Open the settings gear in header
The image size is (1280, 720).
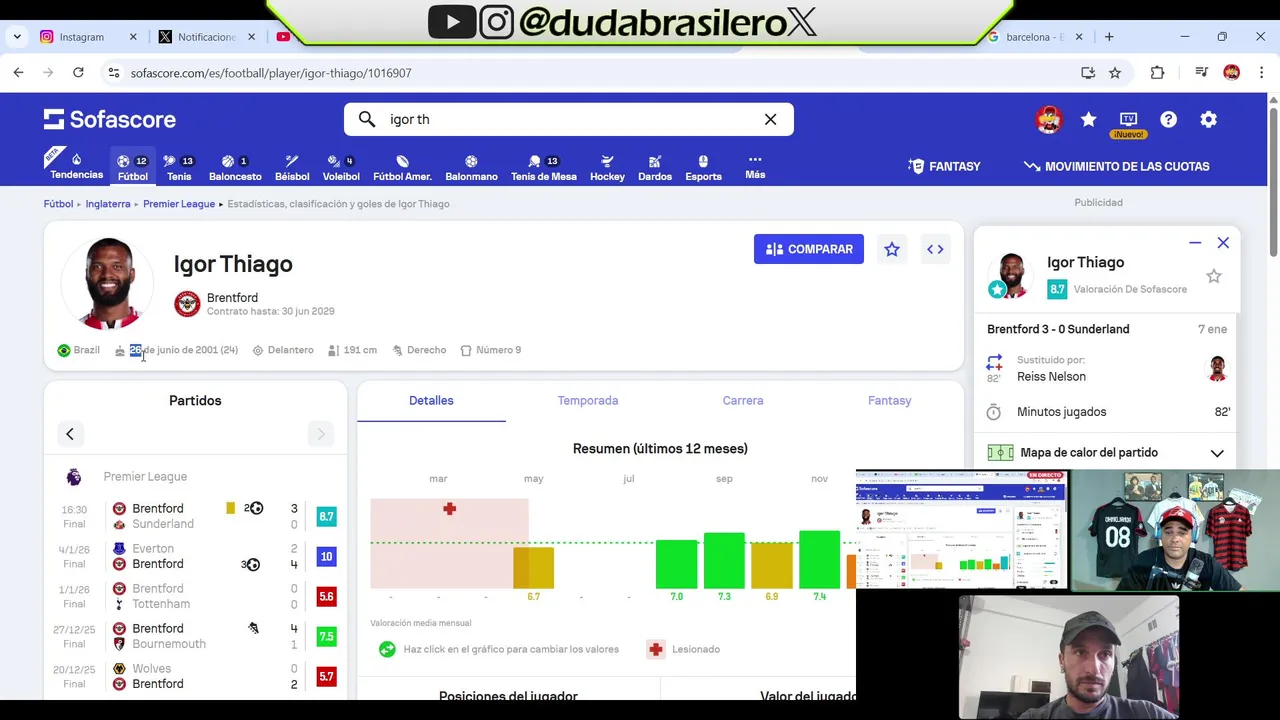[x=1208, y=119]
